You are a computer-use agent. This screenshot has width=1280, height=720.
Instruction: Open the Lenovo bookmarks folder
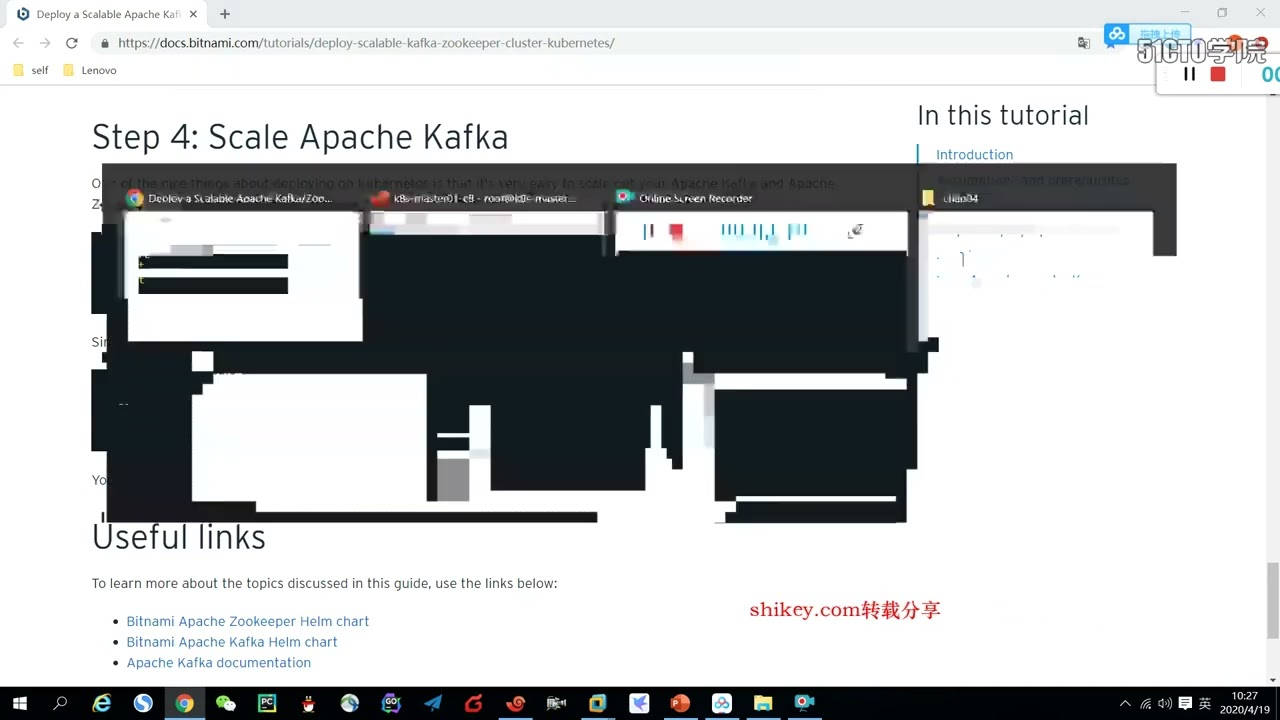pos(89,70)
